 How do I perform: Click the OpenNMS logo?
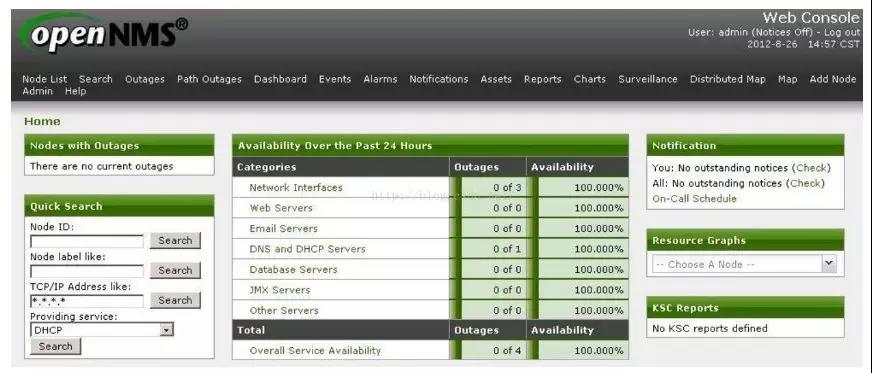pyautogui.click(x=103, y=33)
